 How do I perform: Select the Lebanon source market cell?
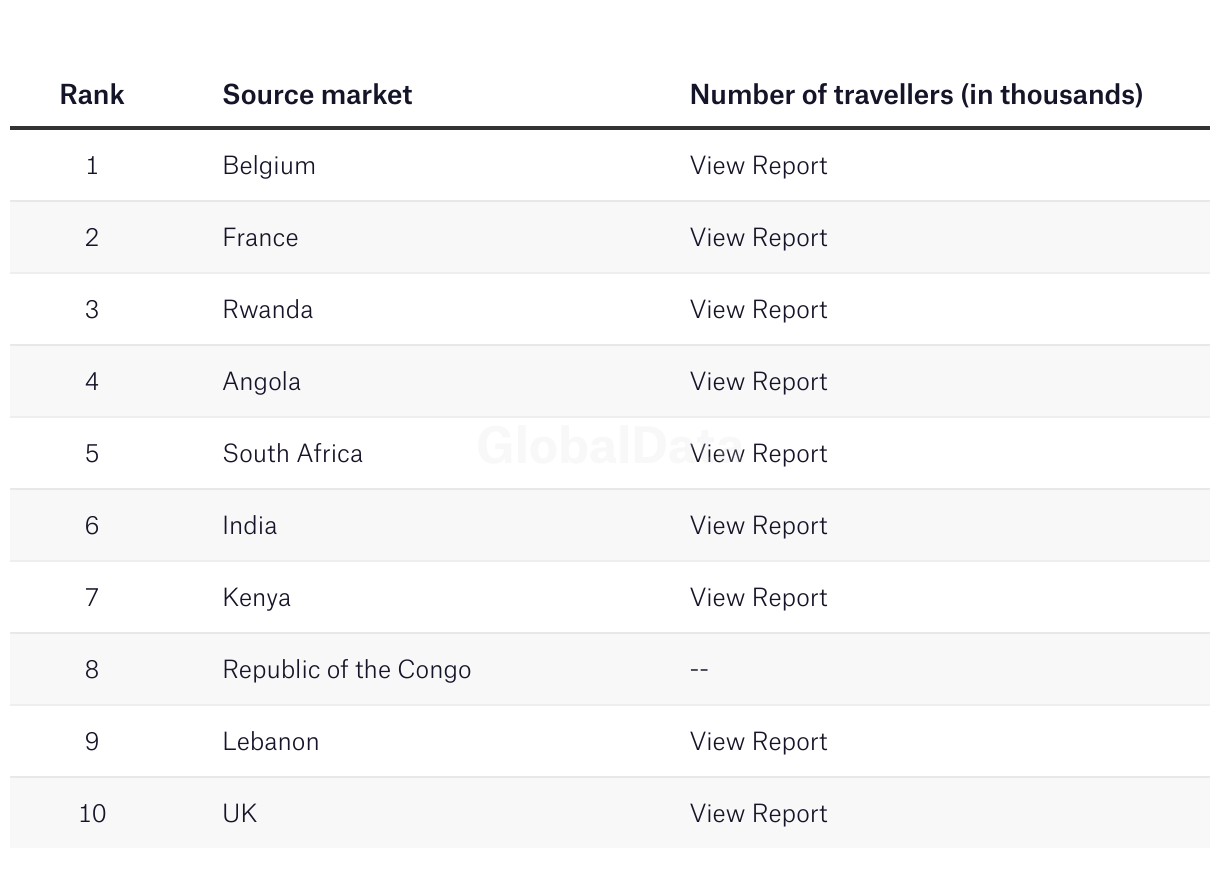[x=270, y=742]
